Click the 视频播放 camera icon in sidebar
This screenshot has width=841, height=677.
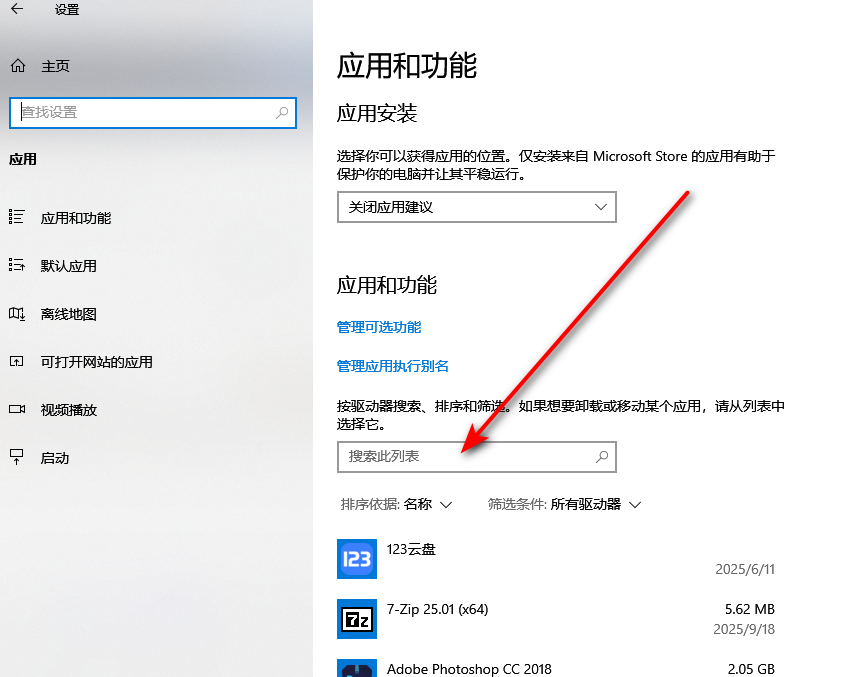(16, 409)
